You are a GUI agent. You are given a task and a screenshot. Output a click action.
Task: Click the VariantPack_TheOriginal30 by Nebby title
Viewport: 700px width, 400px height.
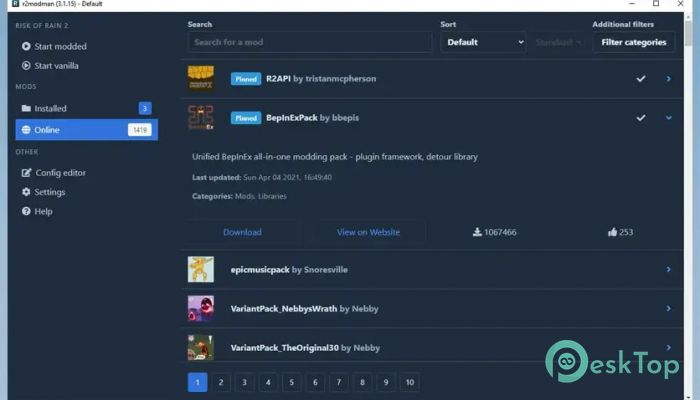click(305, 348)
